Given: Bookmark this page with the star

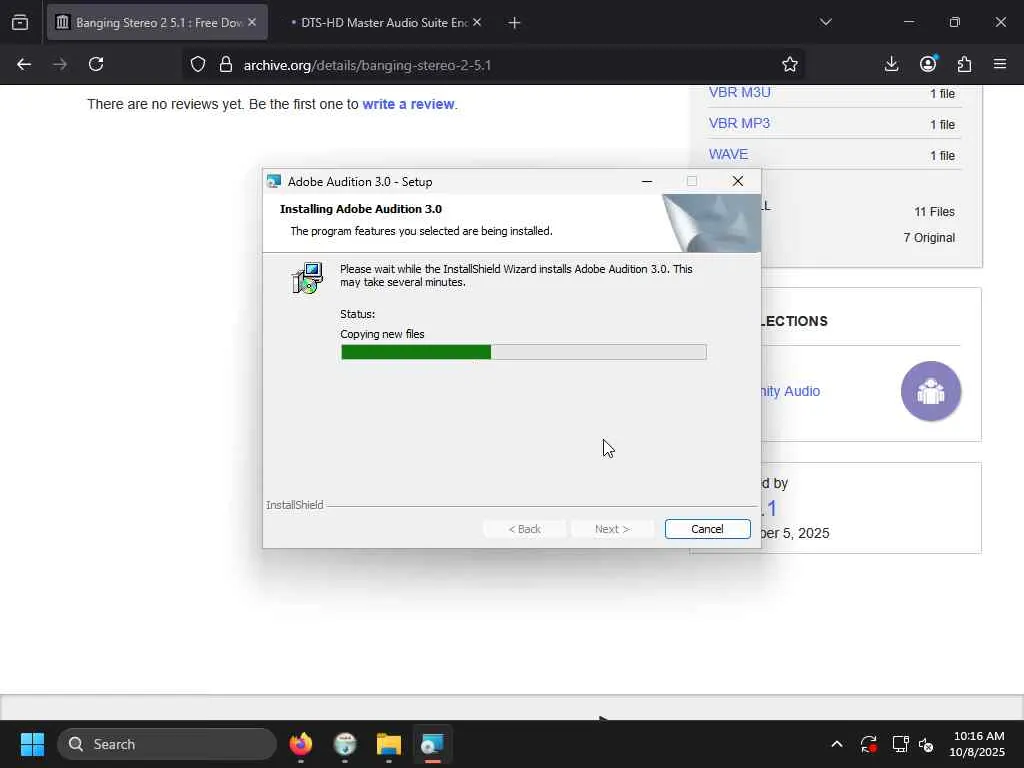Looking at the screenshot, I should 790,65.
